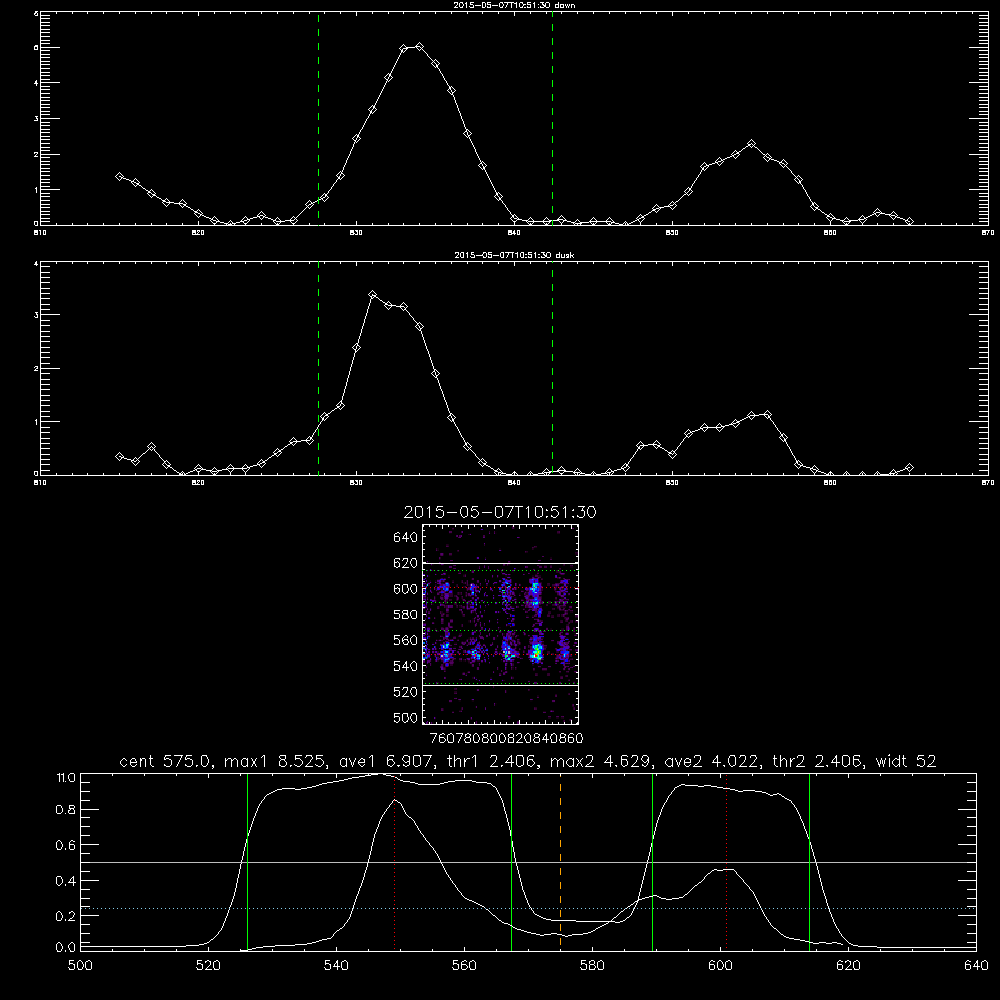The width and height of the screenshot is (1000, 1000).
Task: Click the "810" x-axis label under the dusk plot
Action: click(x=40, y=483)
